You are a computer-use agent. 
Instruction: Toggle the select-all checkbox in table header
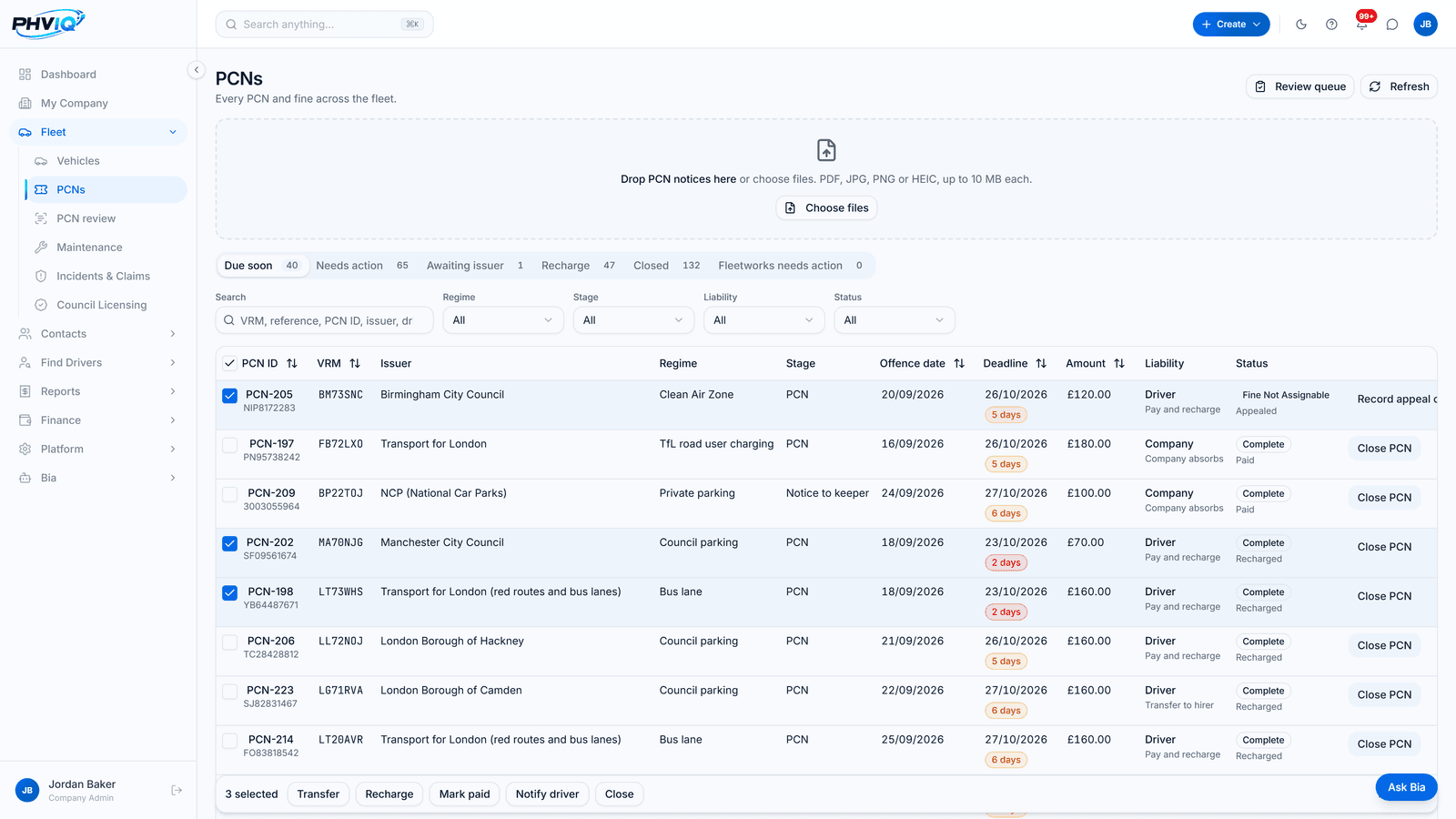(x=230, y=363)
